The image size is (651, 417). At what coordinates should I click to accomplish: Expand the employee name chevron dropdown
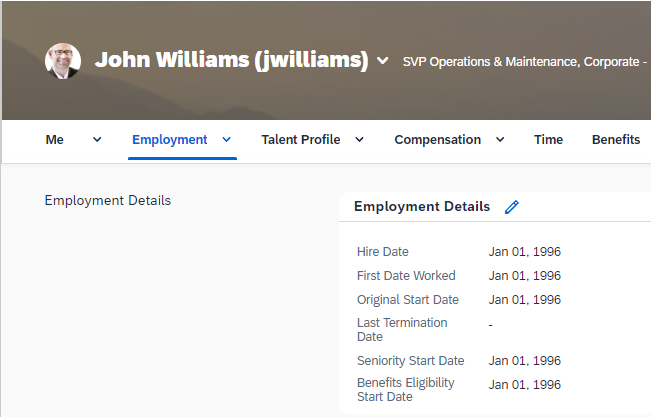382,61
